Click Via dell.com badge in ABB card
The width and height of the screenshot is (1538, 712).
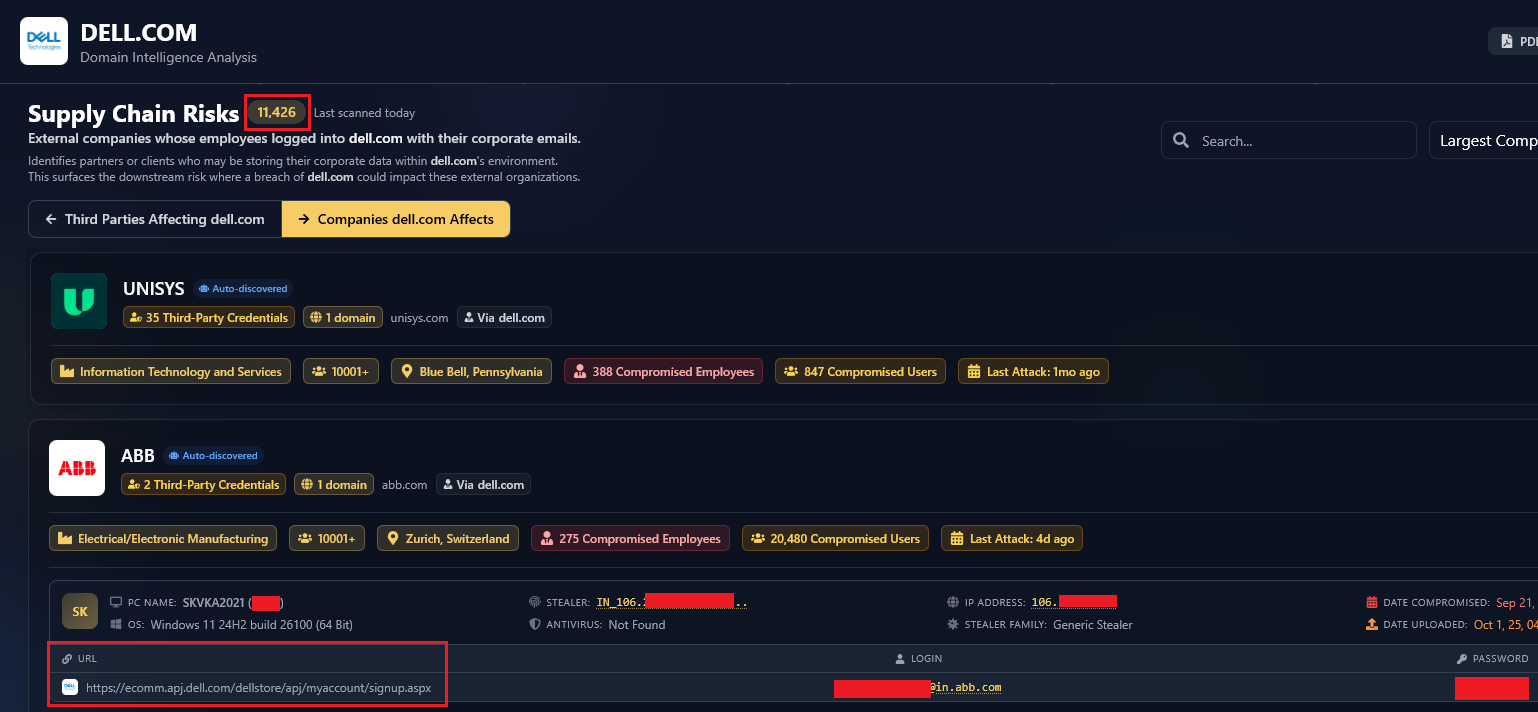coord(483,485)
